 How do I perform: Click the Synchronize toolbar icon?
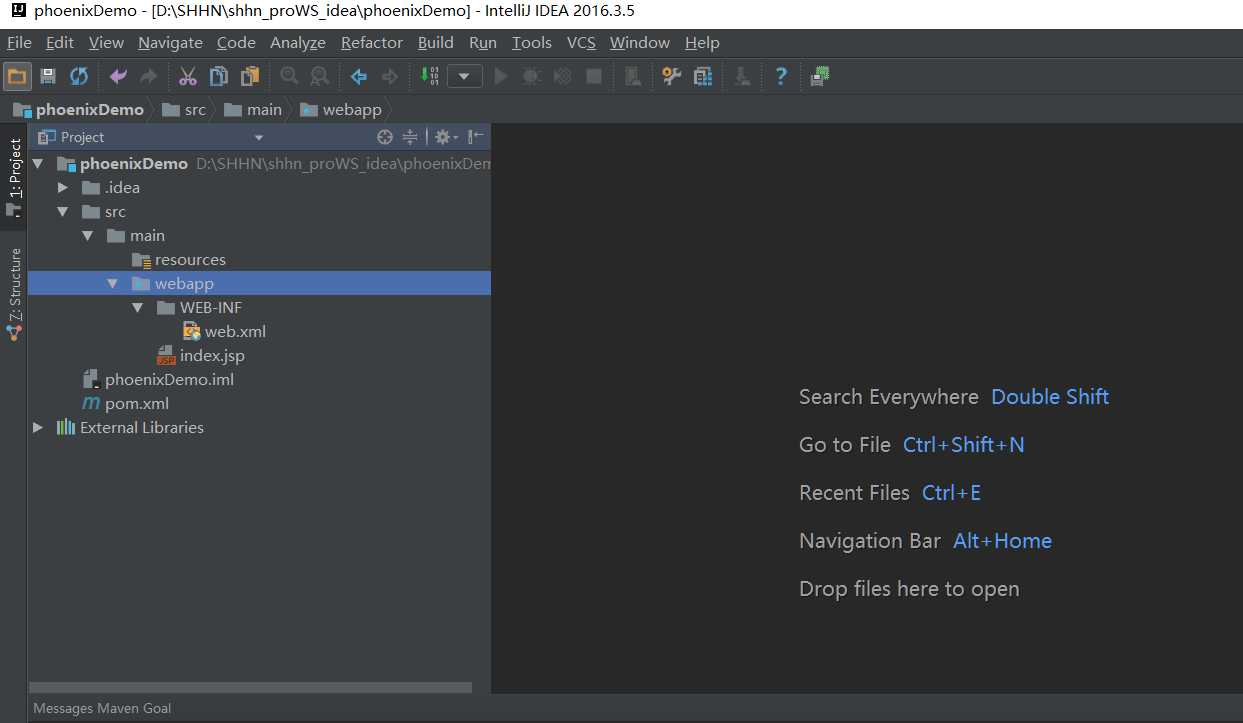click(78, 76)
